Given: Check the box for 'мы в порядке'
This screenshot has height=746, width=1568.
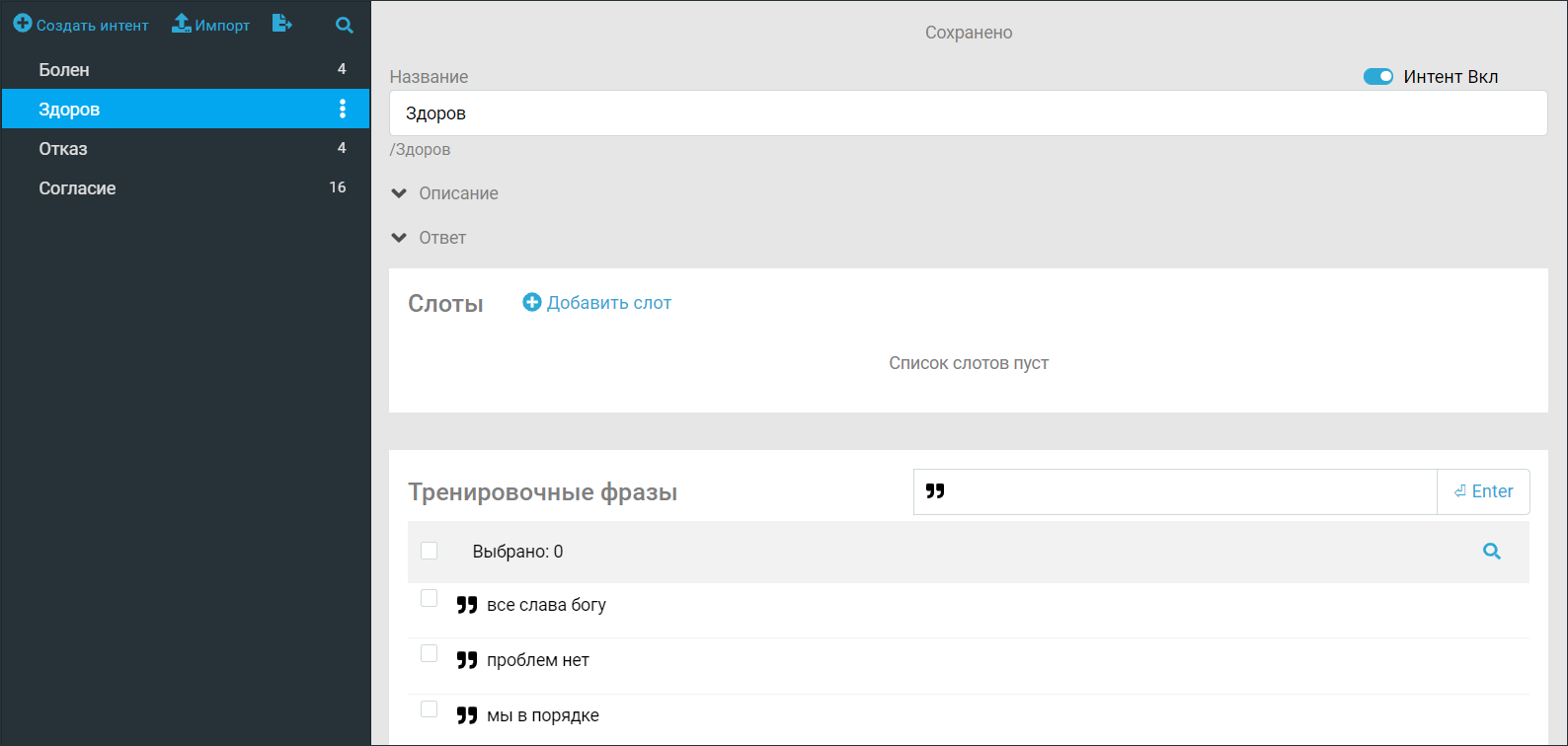Looking at the screenshot, I should [x=429, y=709].
